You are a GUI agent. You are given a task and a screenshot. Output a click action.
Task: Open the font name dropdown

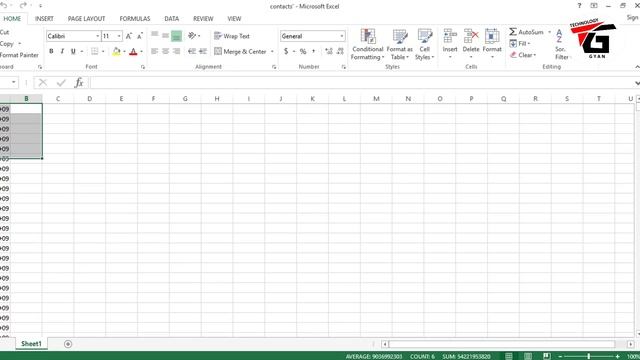98,36
